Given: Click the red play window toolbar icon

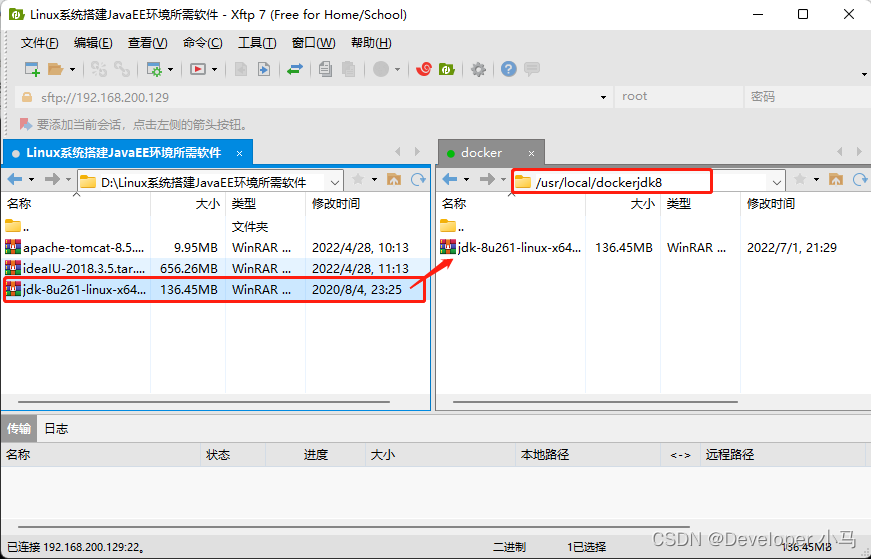Looking at the screenshot, I should click(x=198, y=69).
